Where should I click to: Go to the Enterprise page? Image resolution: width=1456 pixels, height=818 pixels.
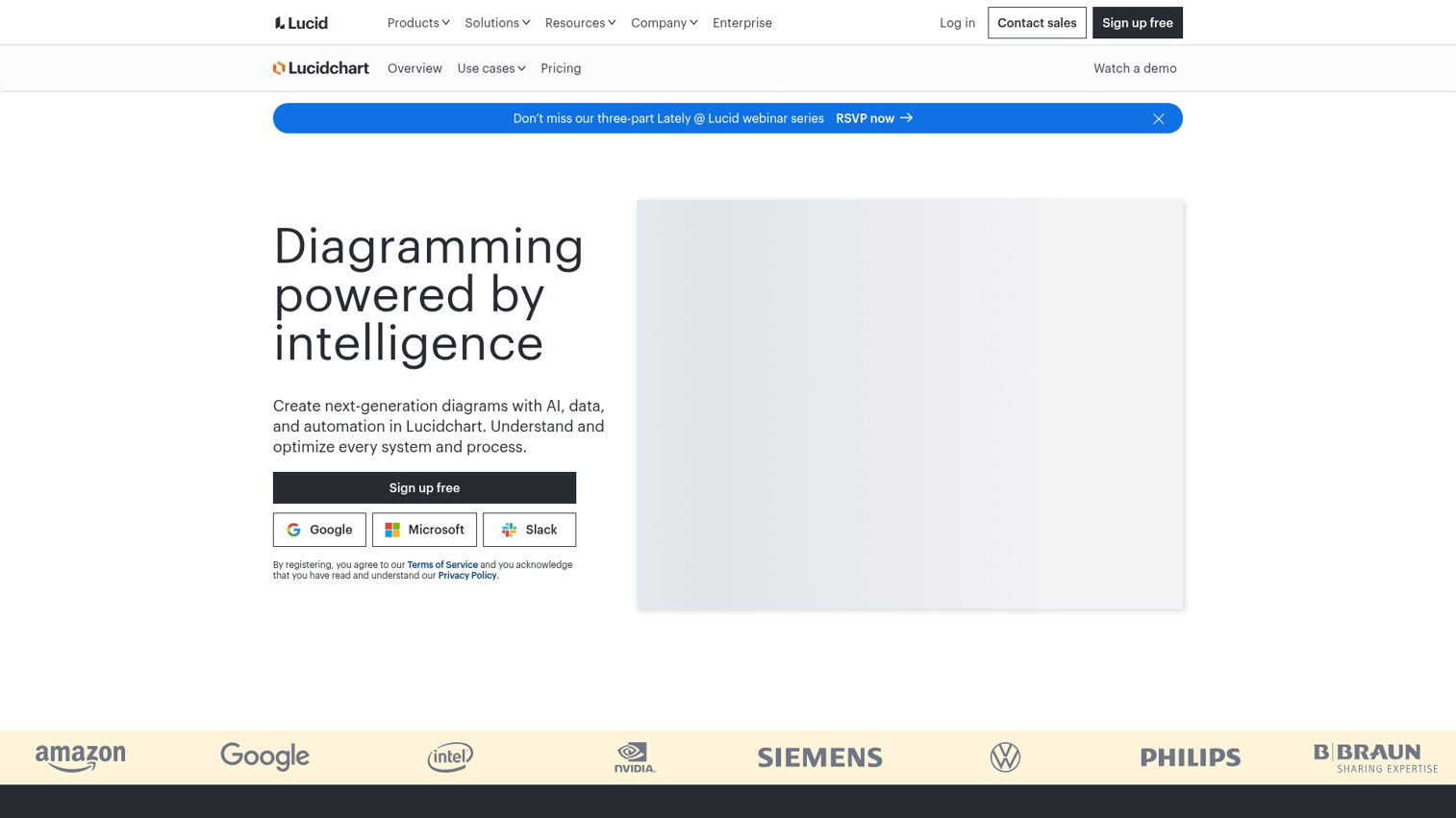742,23
